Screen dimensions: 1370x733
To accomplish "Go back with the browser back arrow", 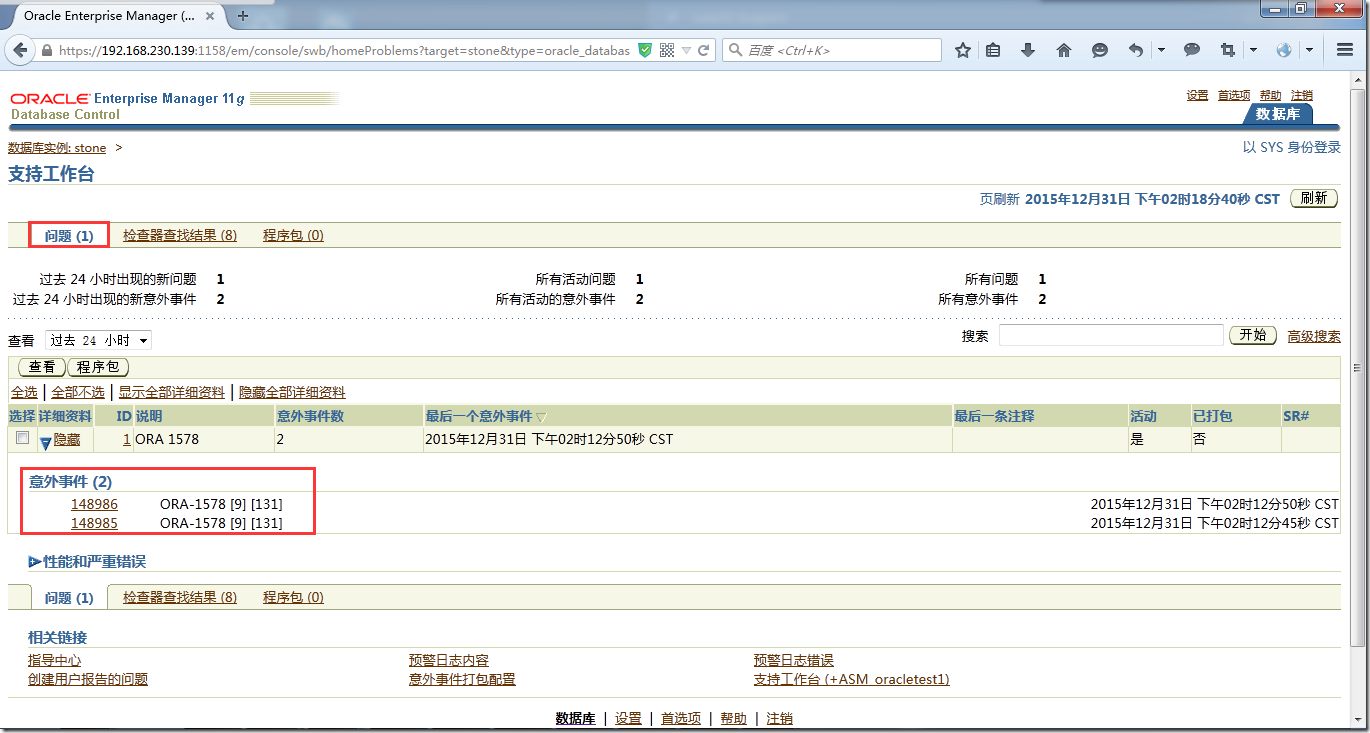I will click(x=20, y=50).
